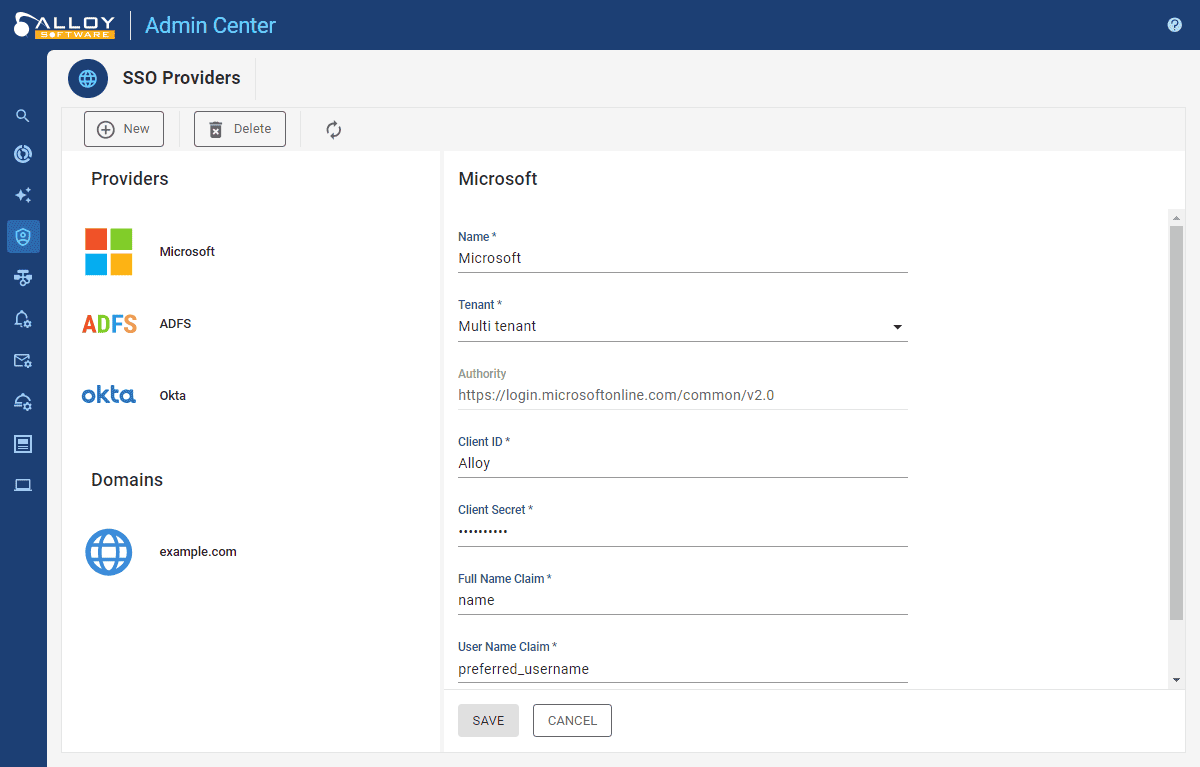The width and height of the screenshot is (1200, 767).
Task: Click the Microsoft logo in Providers
Action: pyautogui.click(x=109, y=252)
